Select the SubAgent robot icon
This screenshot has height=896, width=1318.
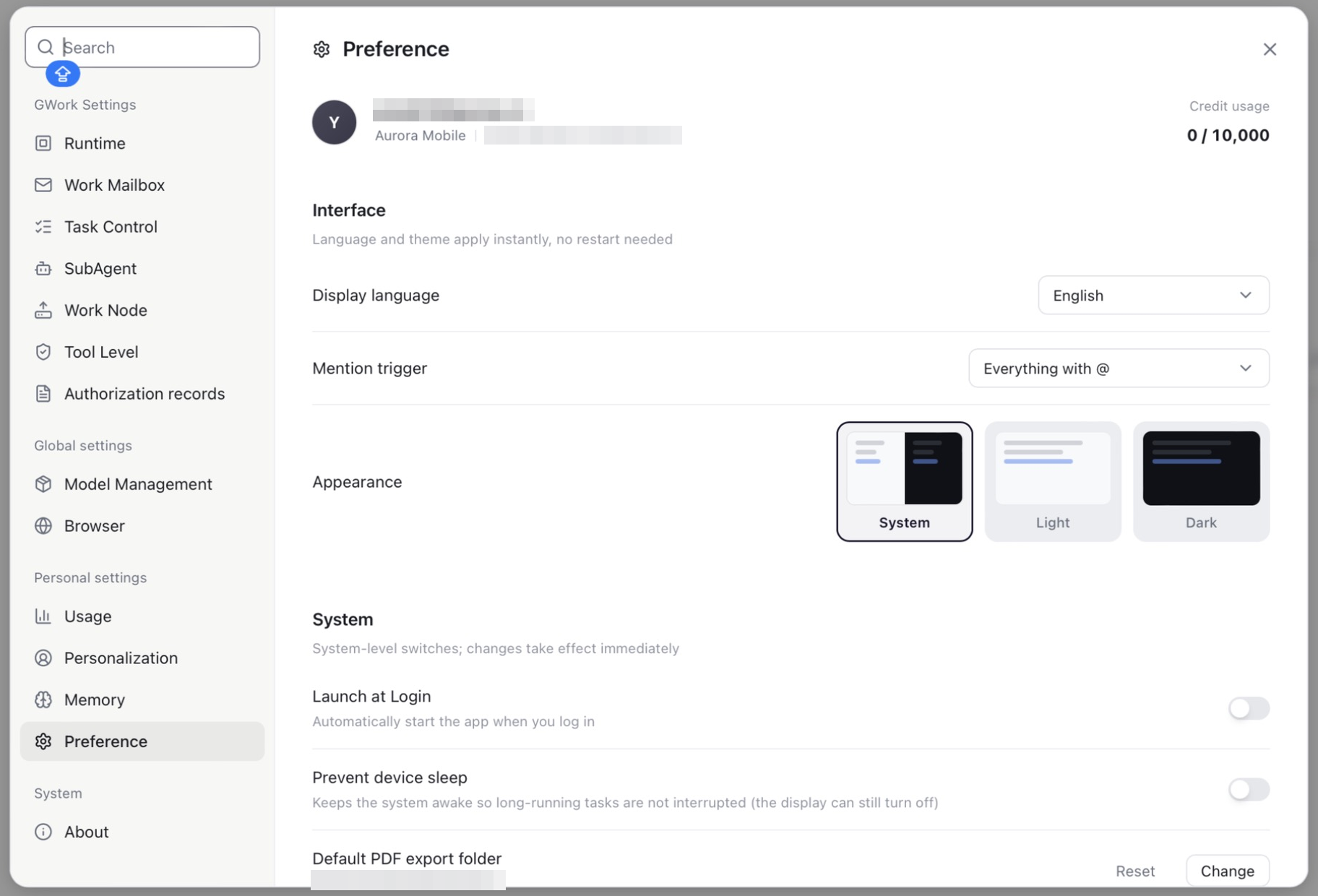pos(43,269)
